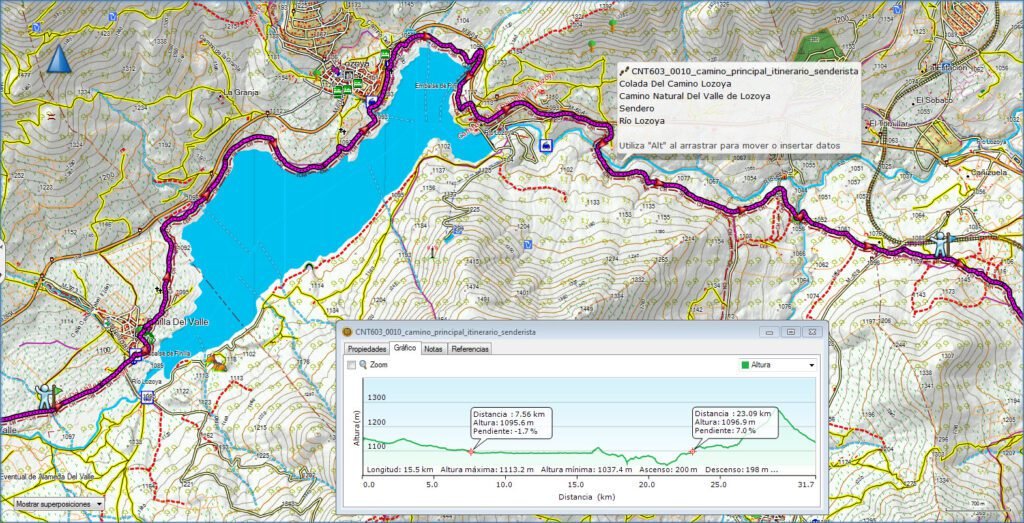This screenshot has width=1024, height=523.
Task: Switch to the Propiedades tab
Action: point(366,349)
